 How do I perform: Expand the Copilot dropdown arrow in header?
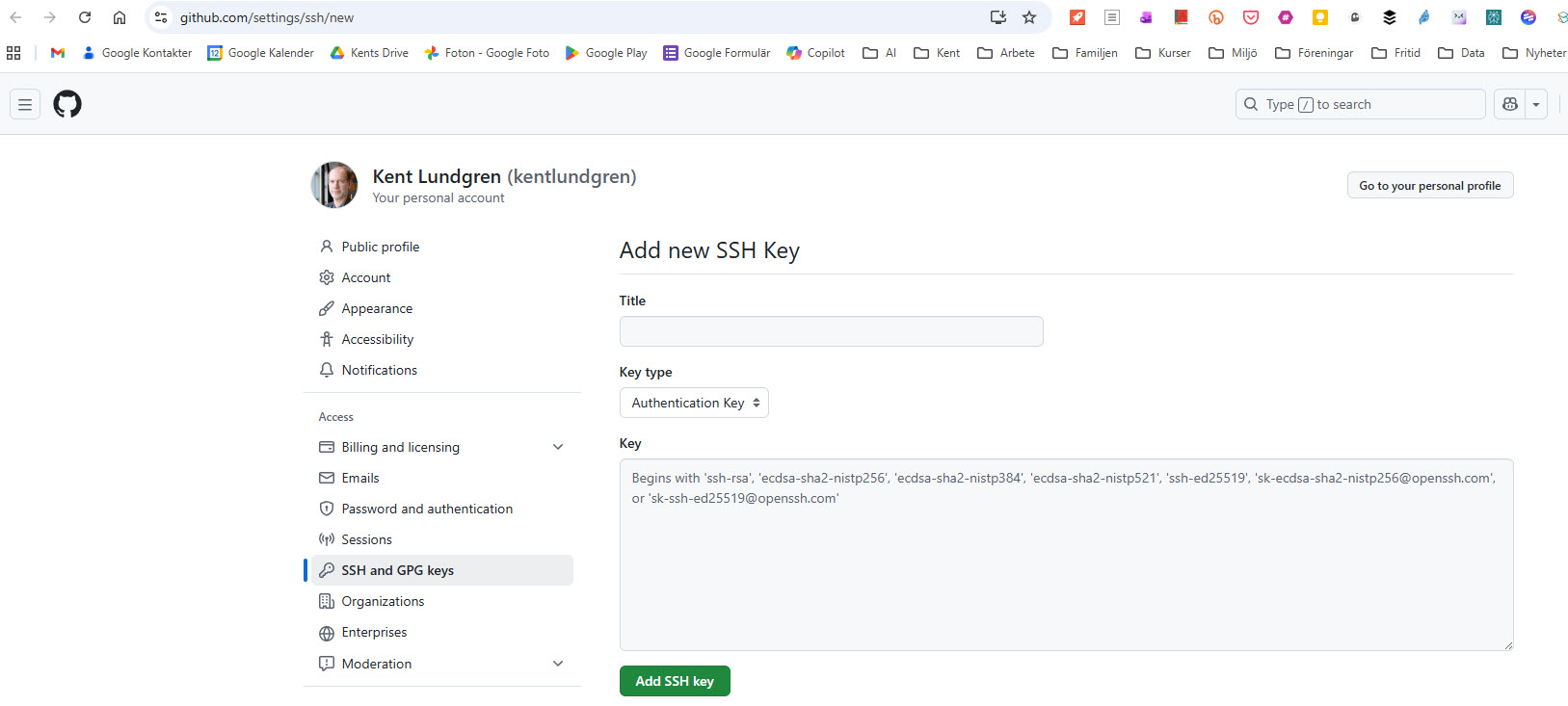[x=1536, y=104]
